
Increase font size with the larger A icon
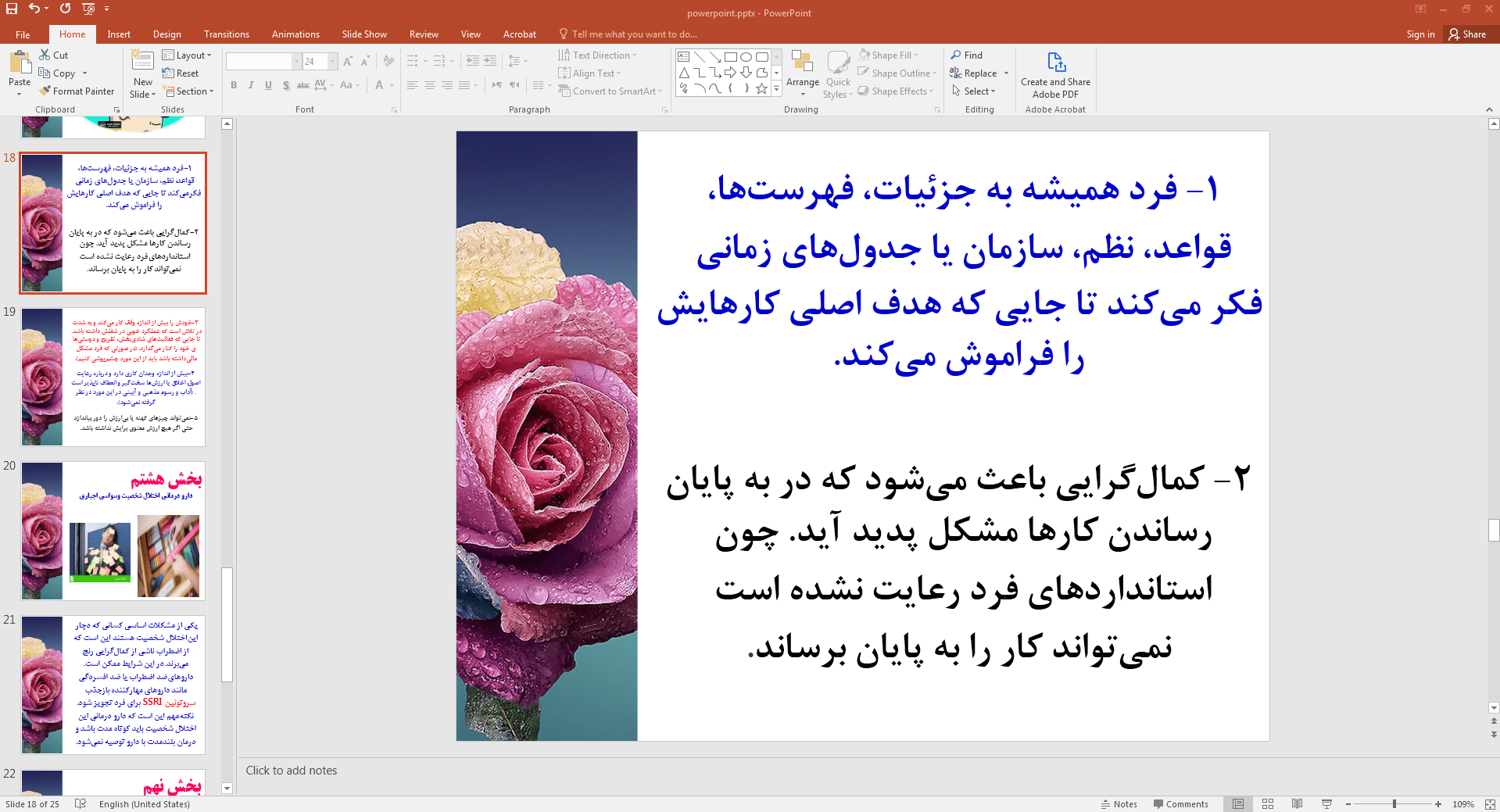348,61
